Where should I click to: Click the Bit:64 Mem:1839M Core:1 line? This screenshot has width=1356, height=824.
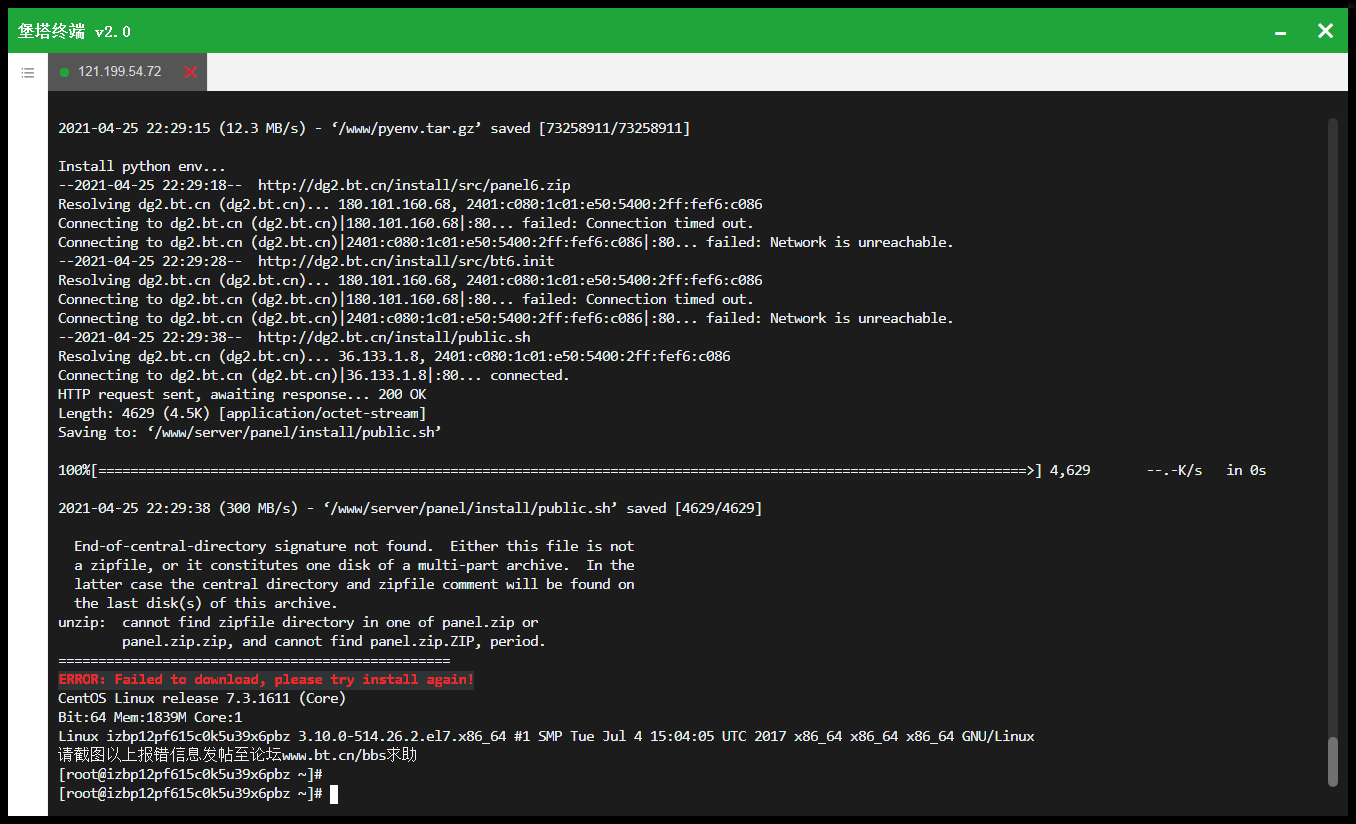[150, 717]
